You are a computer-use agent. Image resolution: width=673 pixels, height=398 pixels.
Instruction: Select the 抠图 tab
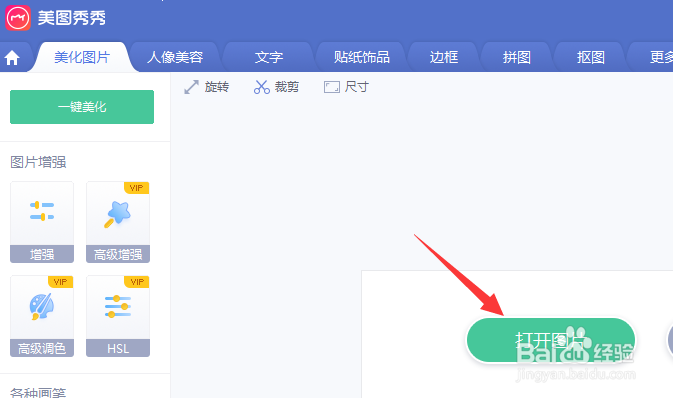click(x=591, y=57)
